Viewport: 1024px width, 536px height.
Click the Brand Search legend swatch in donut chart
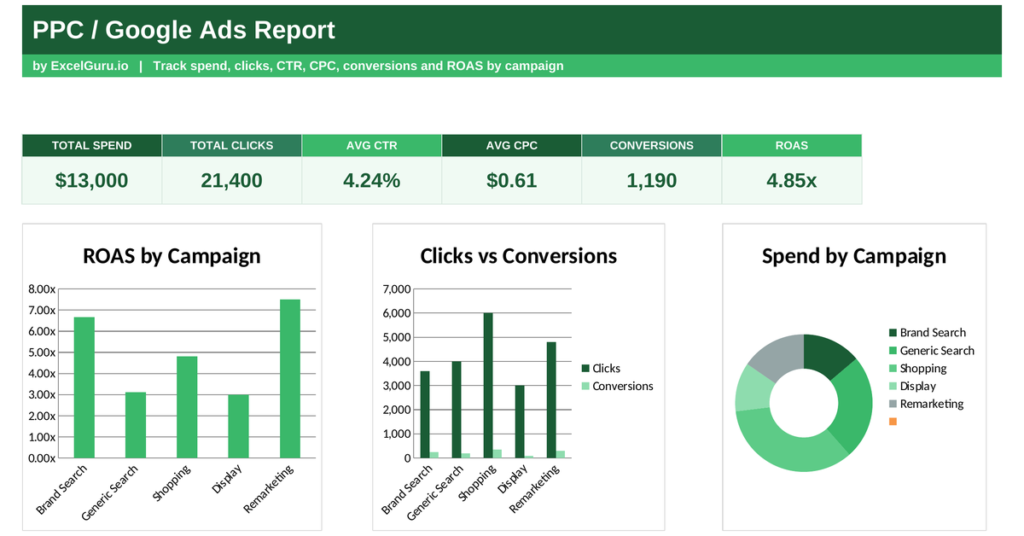pyautogui.click(x=893, y=333)
